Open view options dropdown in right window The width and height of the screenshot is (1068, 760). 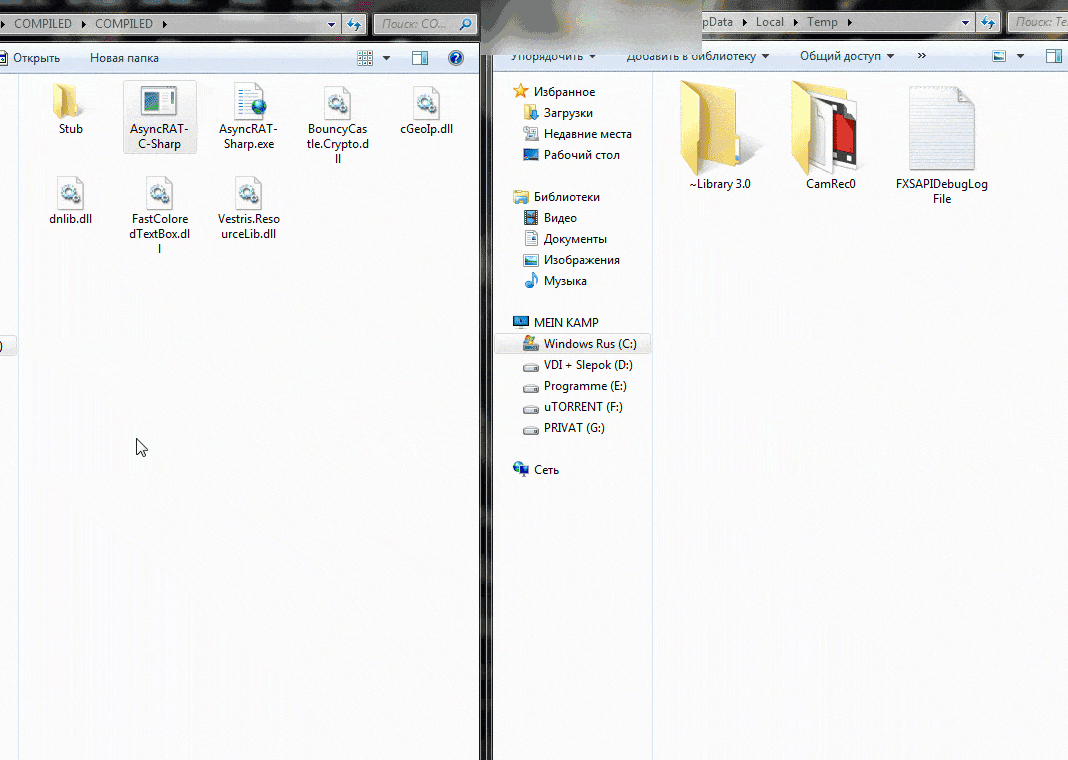click(x=1020, y=56)
